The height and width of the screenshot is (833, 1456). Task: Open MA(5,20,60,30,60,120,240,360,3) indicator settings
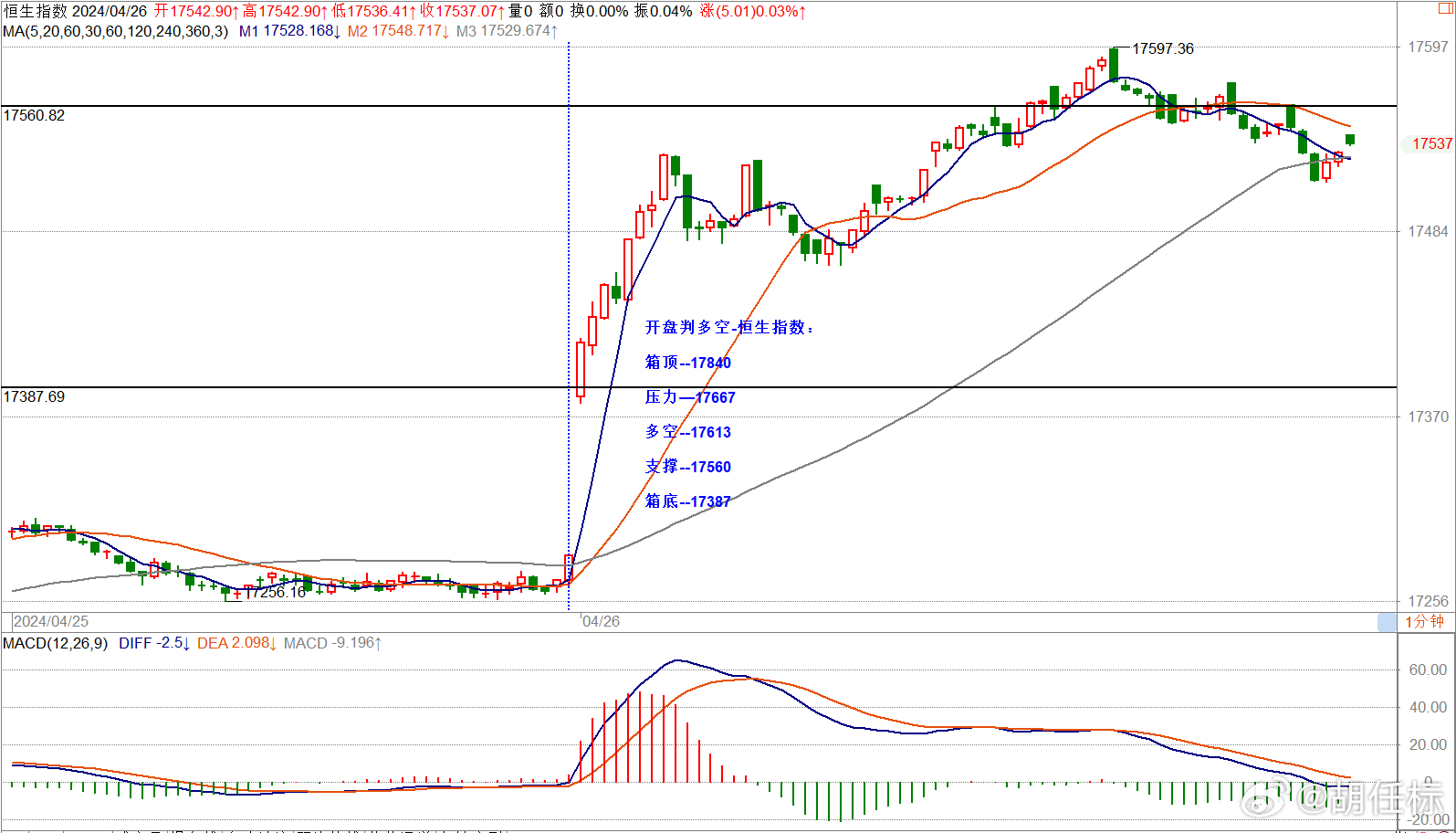[x=116, y=31]
